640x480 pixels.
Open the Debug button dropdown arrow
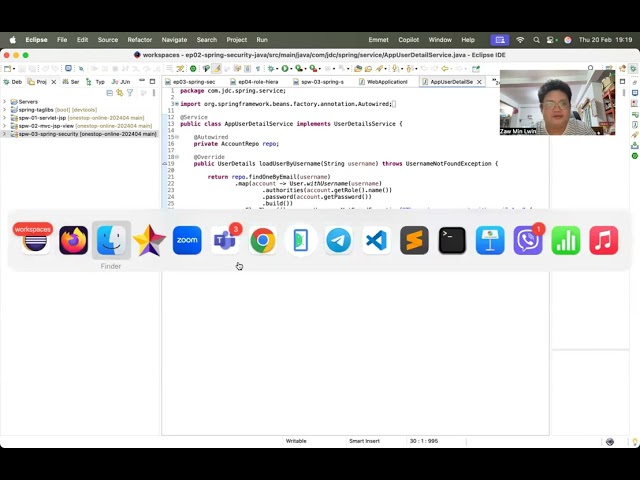(277, 69)
